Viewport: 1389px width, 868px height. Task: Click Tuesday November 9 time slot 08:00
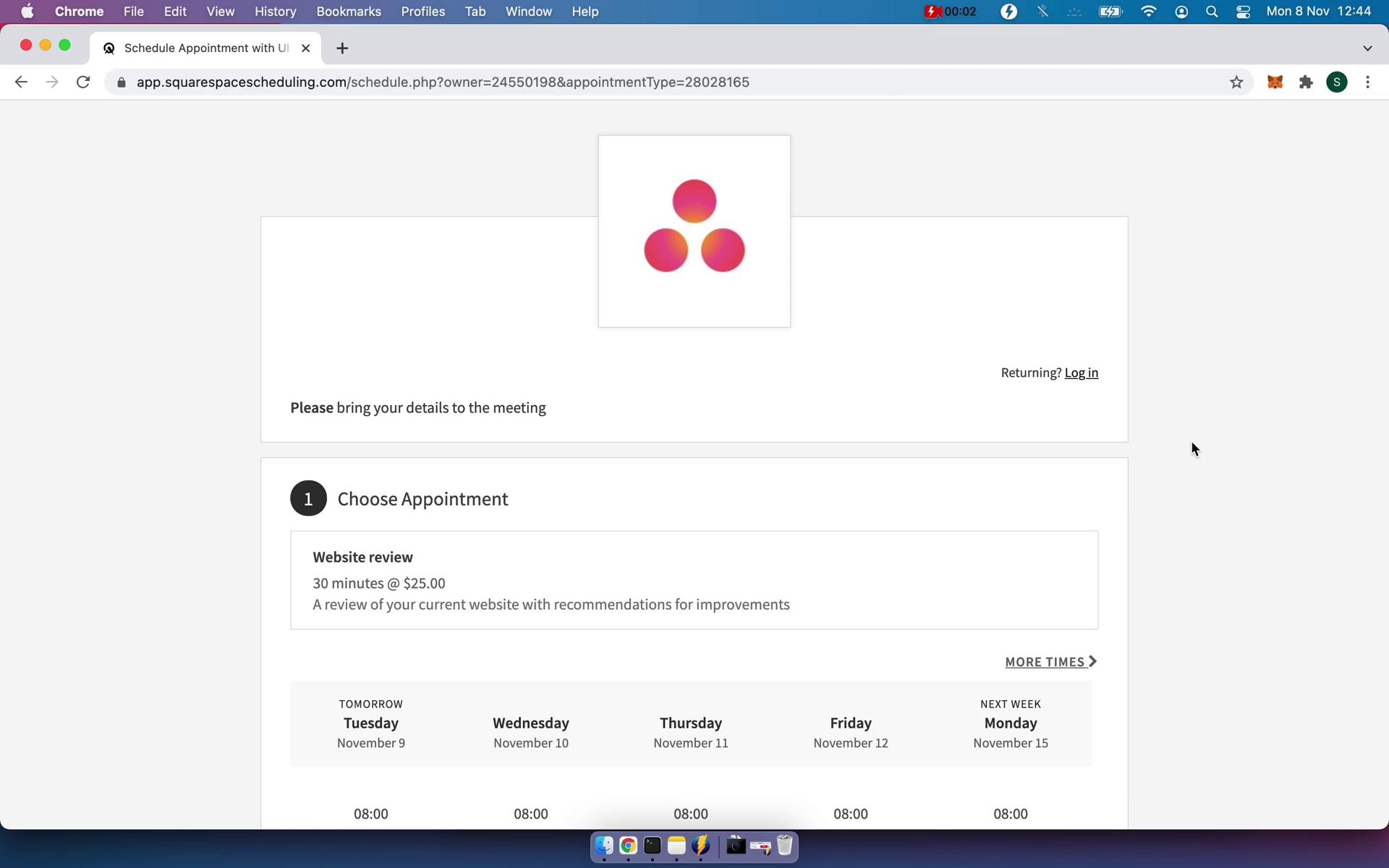coord(370,813)
